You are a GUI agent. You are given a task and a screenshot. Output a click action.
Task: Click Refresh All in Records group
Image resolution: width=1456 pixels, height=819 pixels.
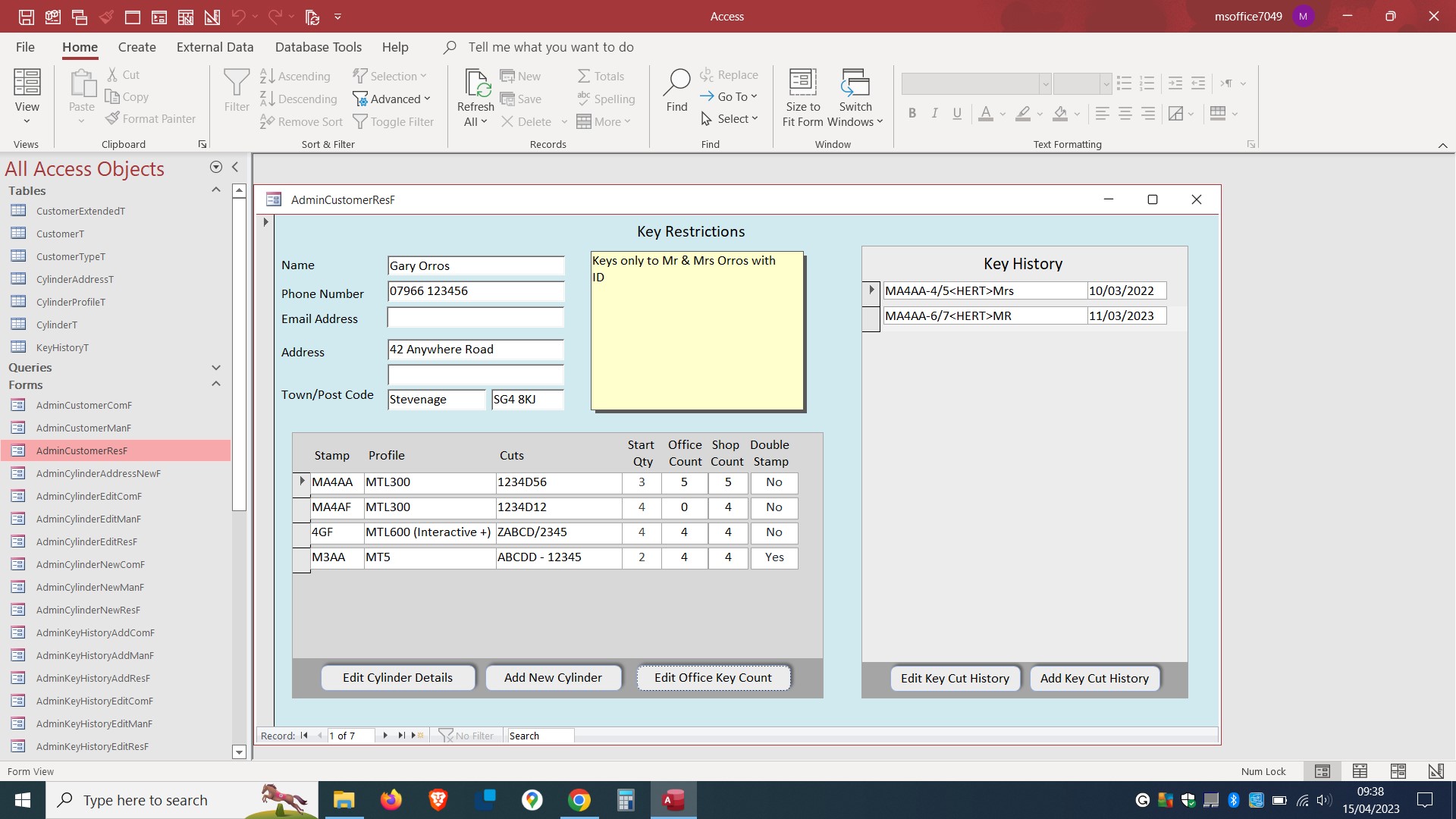[475, 98]
